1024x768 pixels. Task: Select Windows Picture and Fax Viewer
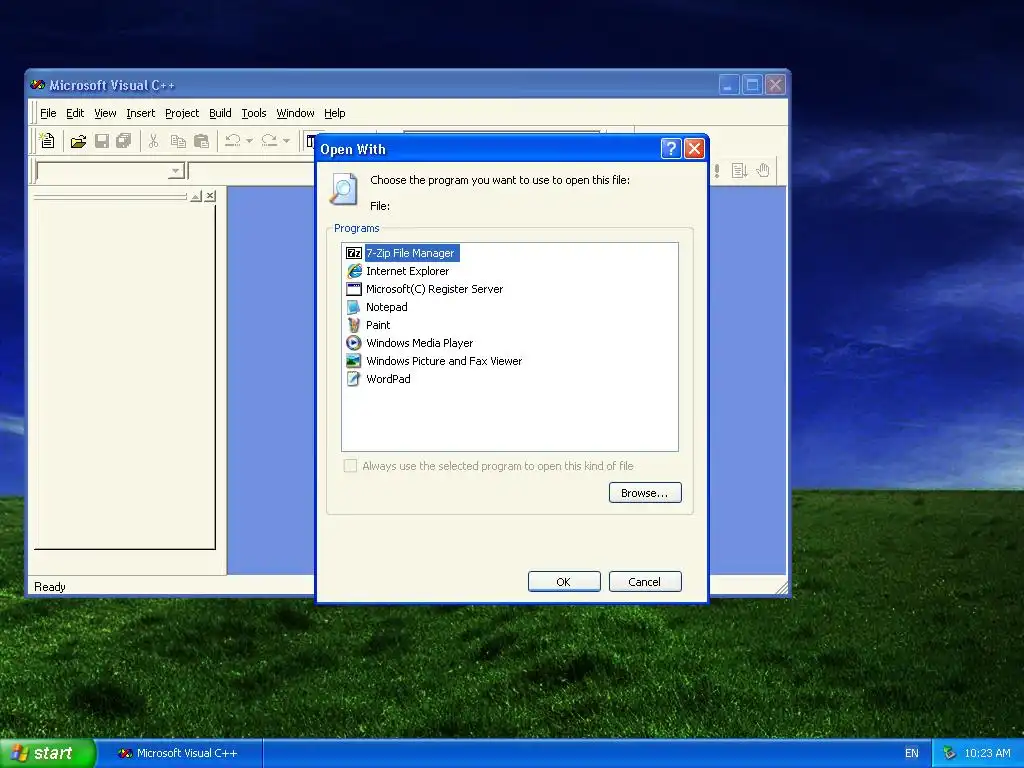pos(444,360)
